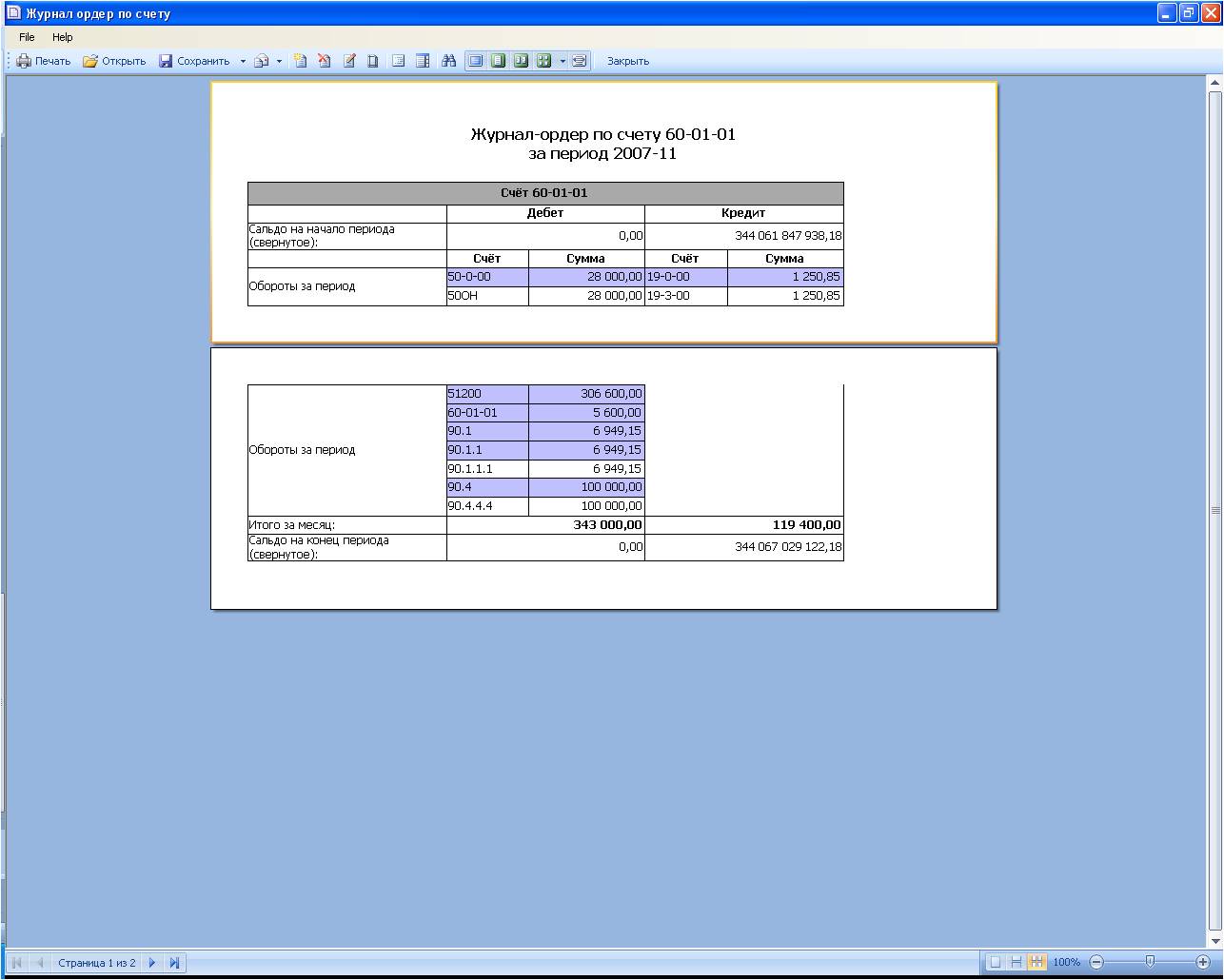This screenshot has width=1224, height=980.
Task: Click the page setup icon
Action: (x=373, y=61)
